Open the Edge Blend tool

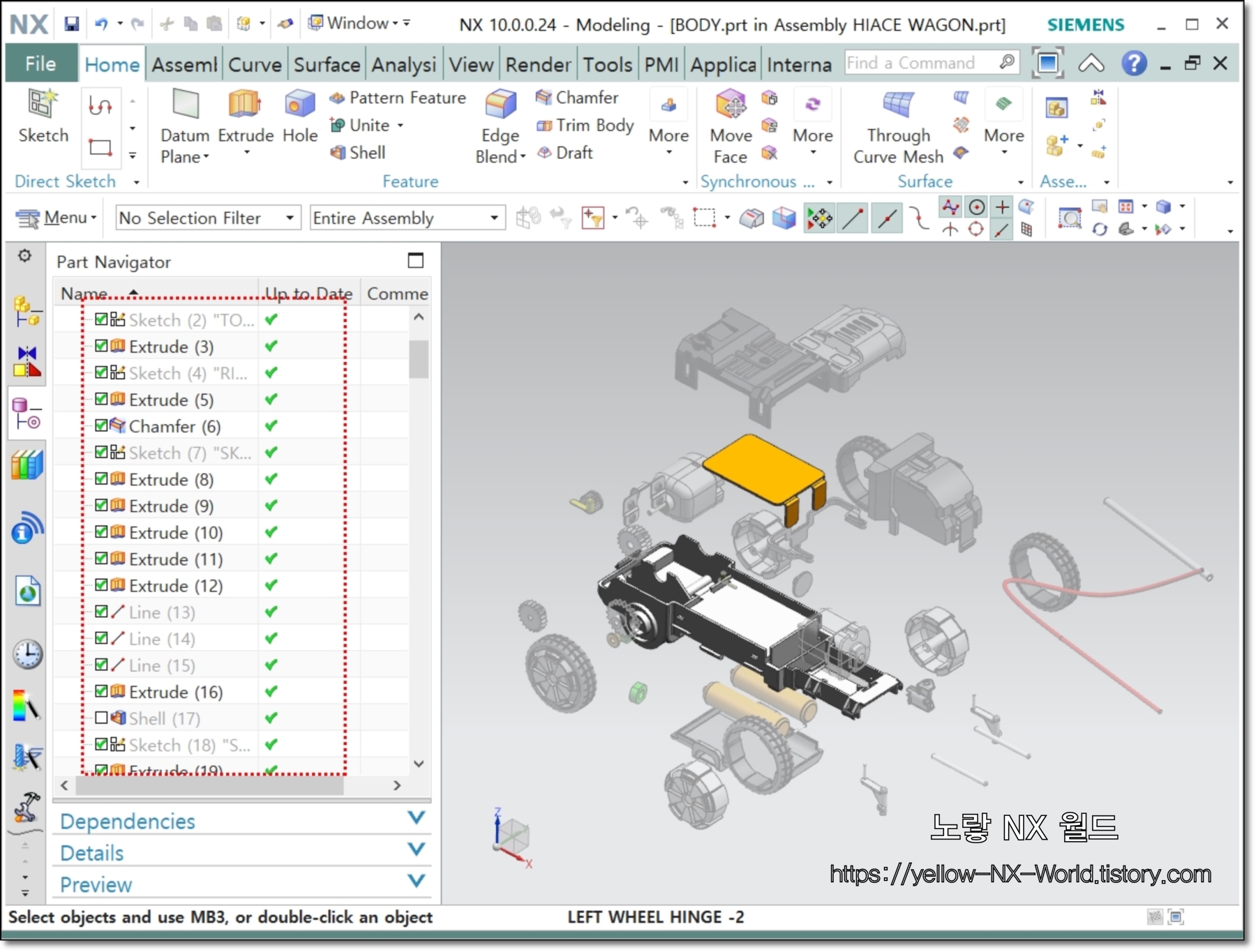point(500,128)
